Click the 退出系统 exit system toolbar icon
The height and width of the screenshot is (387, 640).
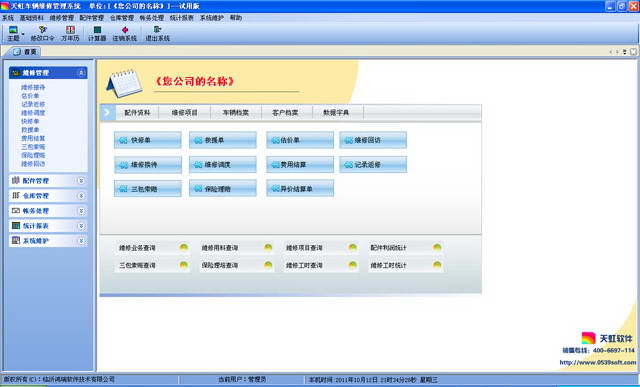pos(158,33)
